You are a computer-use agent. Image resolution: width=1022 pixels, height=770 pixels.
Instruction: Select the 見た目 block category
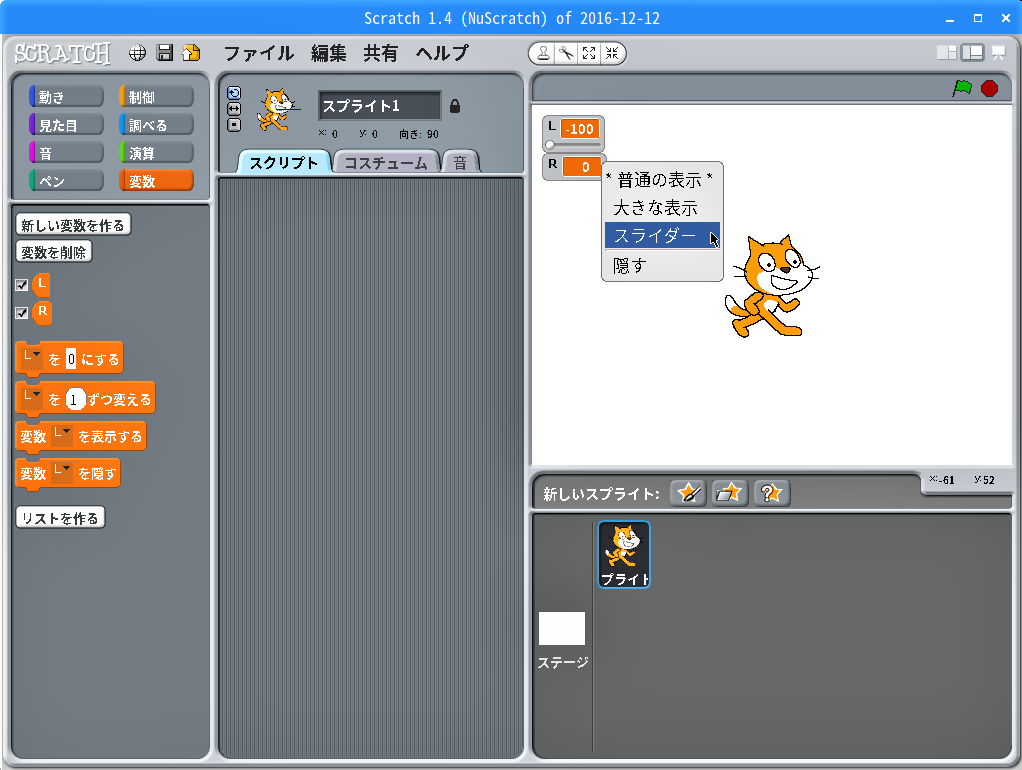pos(66,125)
